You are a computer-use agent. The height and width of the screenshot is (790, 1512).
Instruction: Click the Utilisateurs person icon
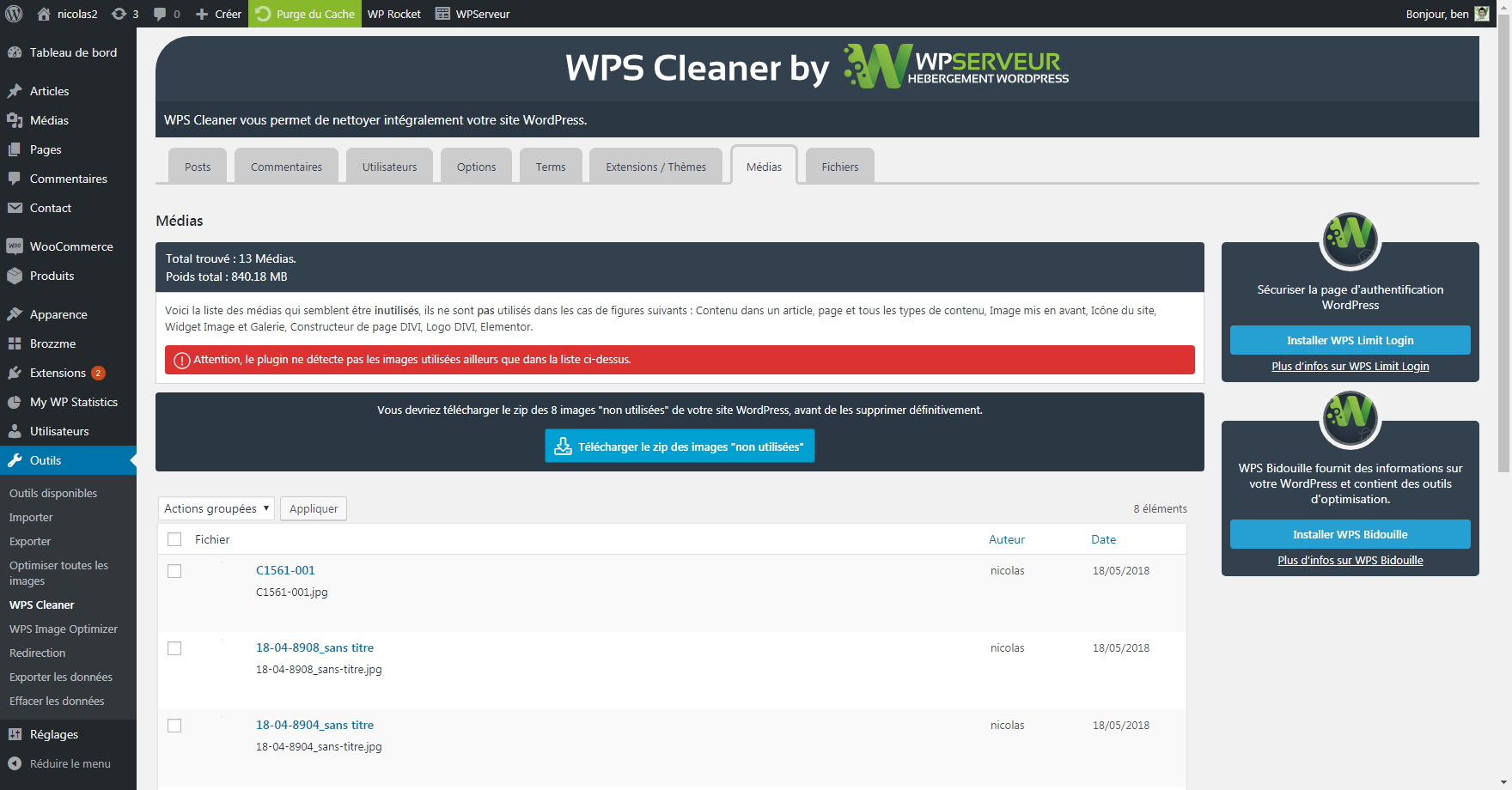pos(15,431)
